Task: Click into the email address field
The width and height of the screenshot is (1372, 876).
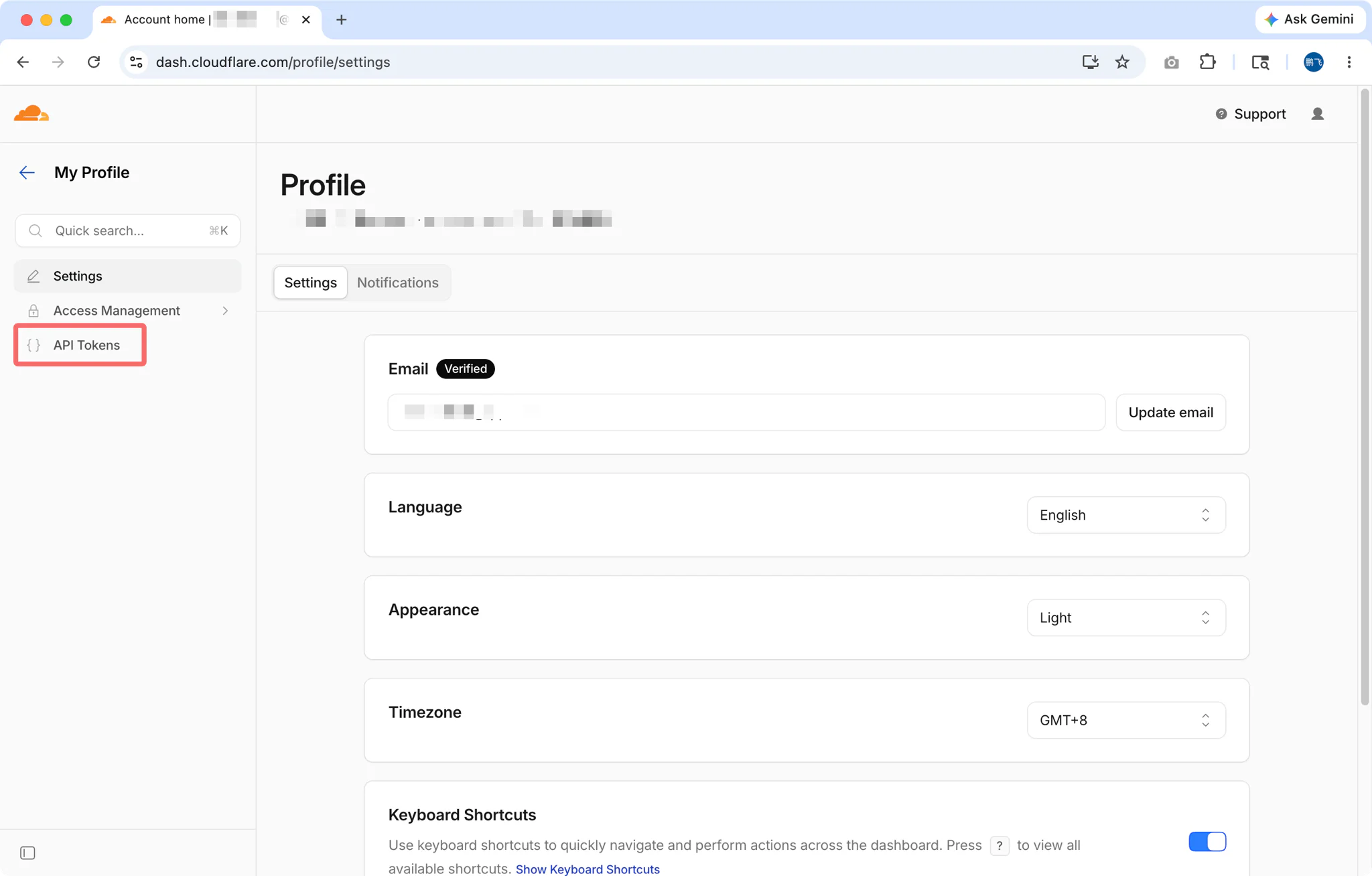Action: click(746, 413)
